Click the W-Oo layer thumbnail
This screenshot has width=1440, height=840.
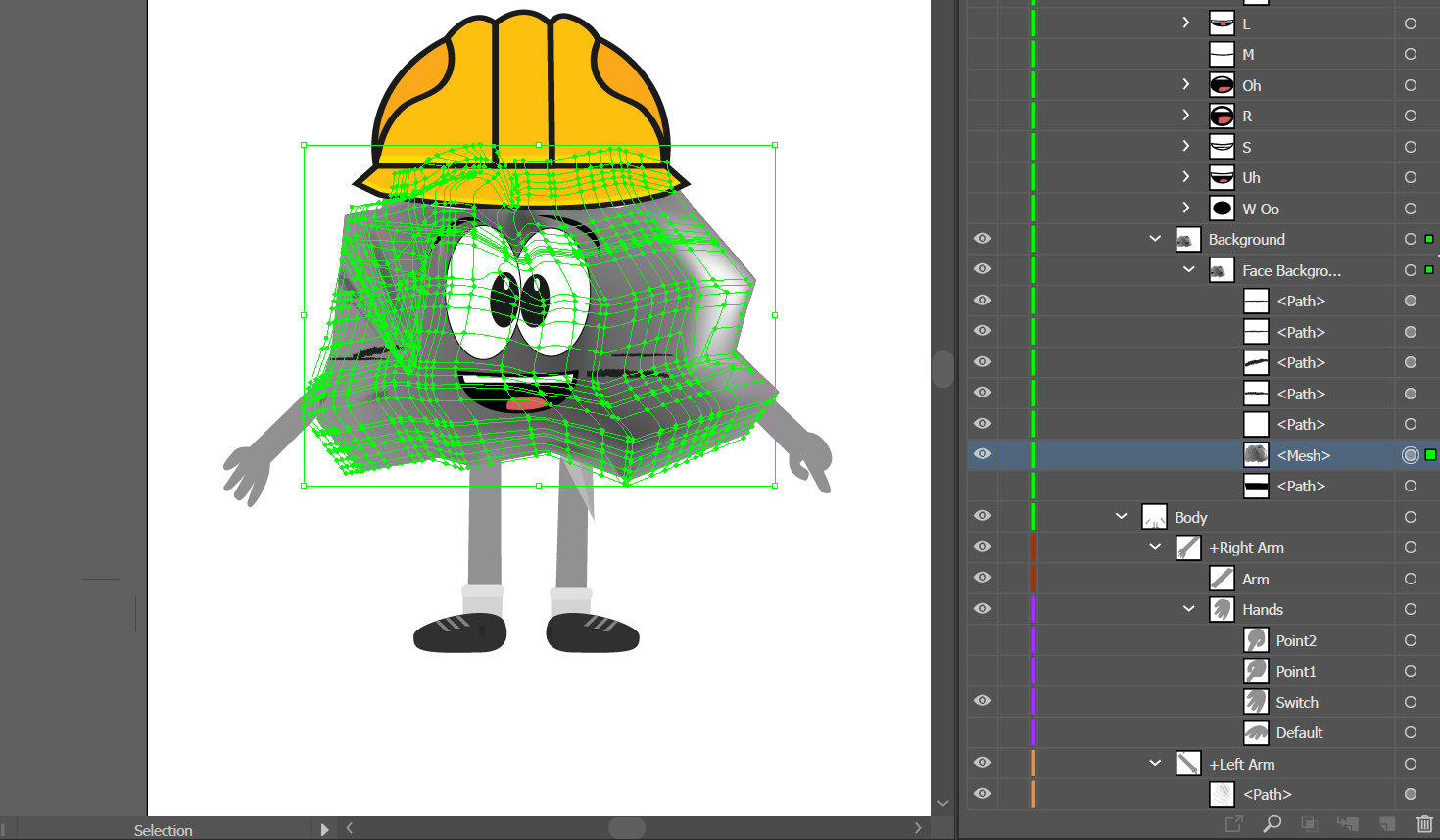(x=1222, y=209)
